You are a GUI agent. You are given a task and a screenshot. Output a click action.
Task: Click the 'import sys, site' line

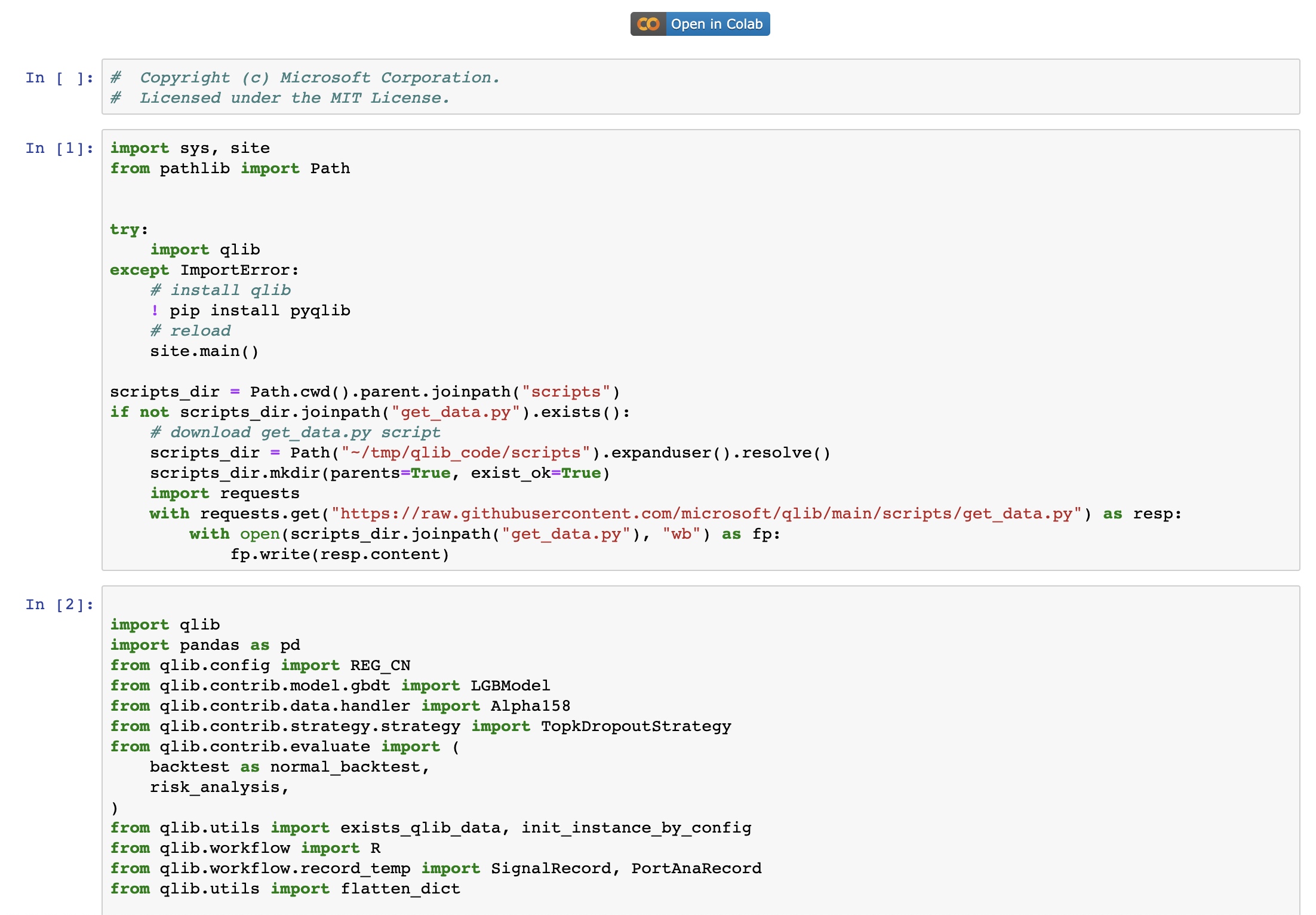point(190,148)
